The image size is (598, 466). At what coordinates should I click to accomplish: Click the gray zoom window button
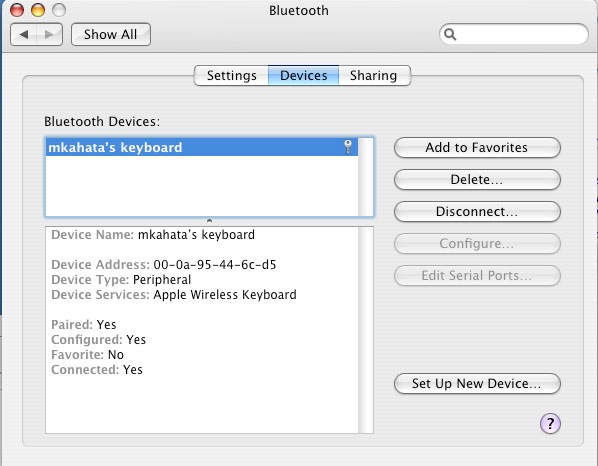tap(59, 10)
